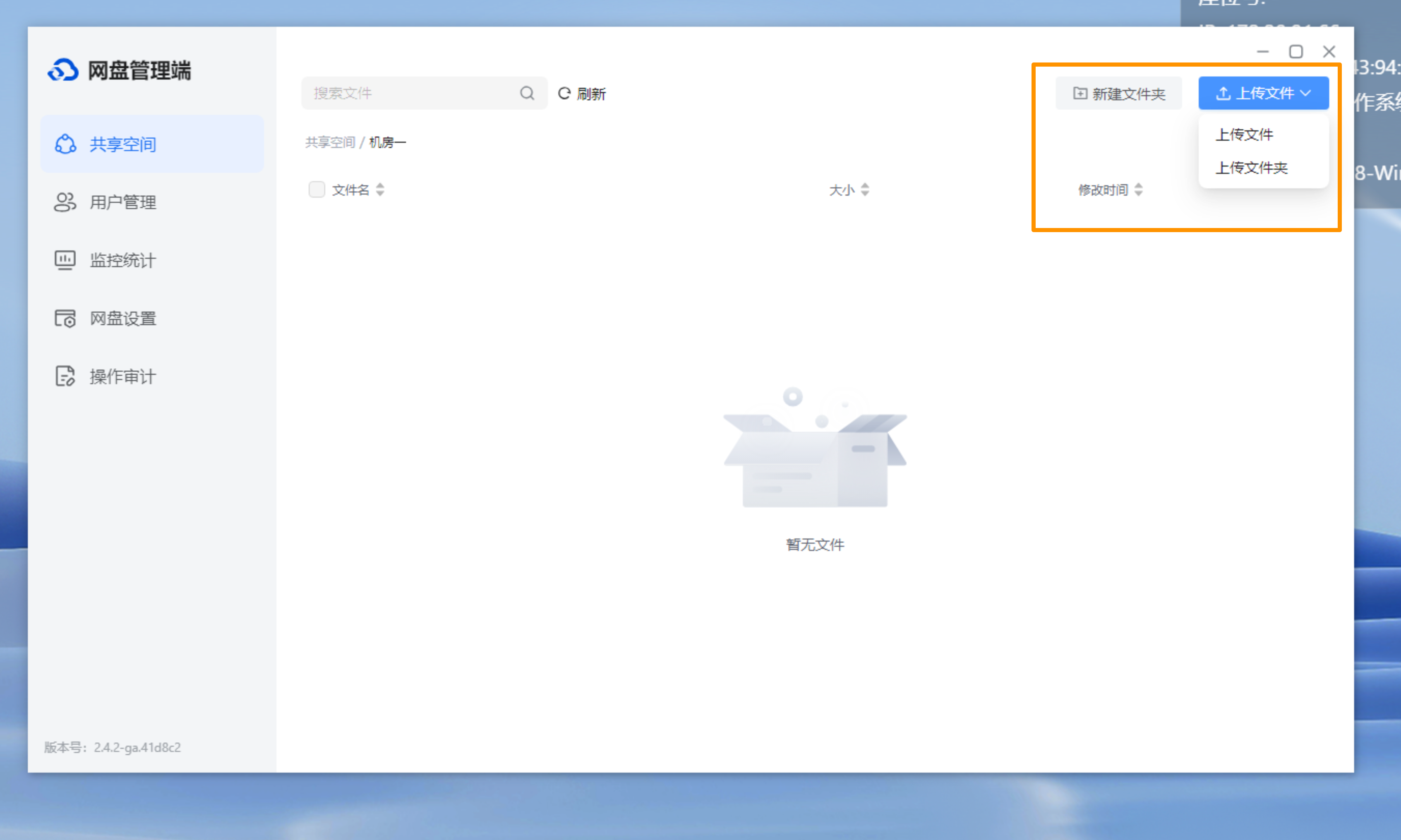Viewport: 1401px width, 840px height.
Task: Select 上传文件 from the dropdown menu
Action: pos(1244,135)
